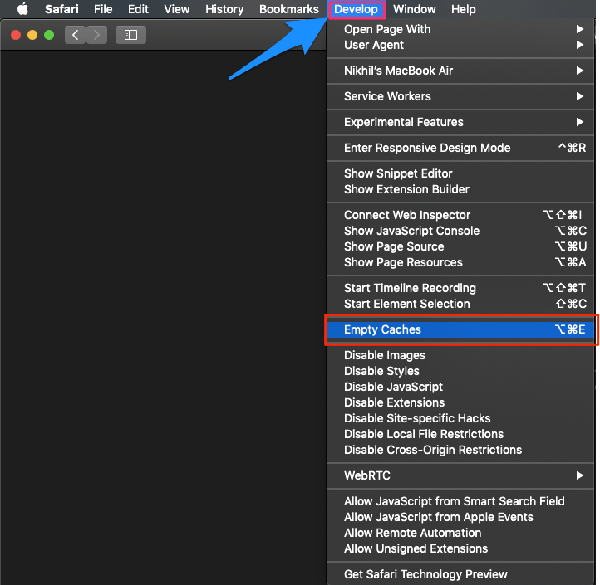The height and width of the screenshot is (585, 600).
Task: Toggle Allow JavaScript from Apple Events
Action: (x=461, y=517)
